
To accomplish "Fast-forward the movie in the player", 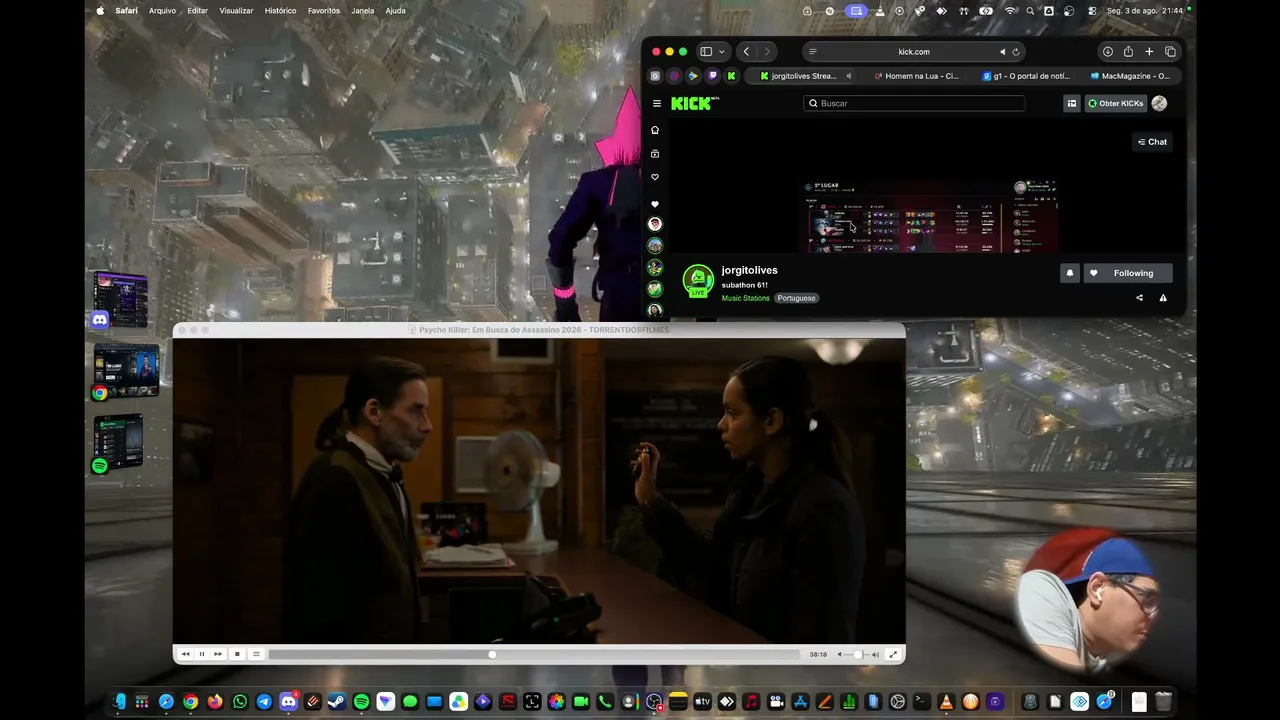I will point(218,654).
